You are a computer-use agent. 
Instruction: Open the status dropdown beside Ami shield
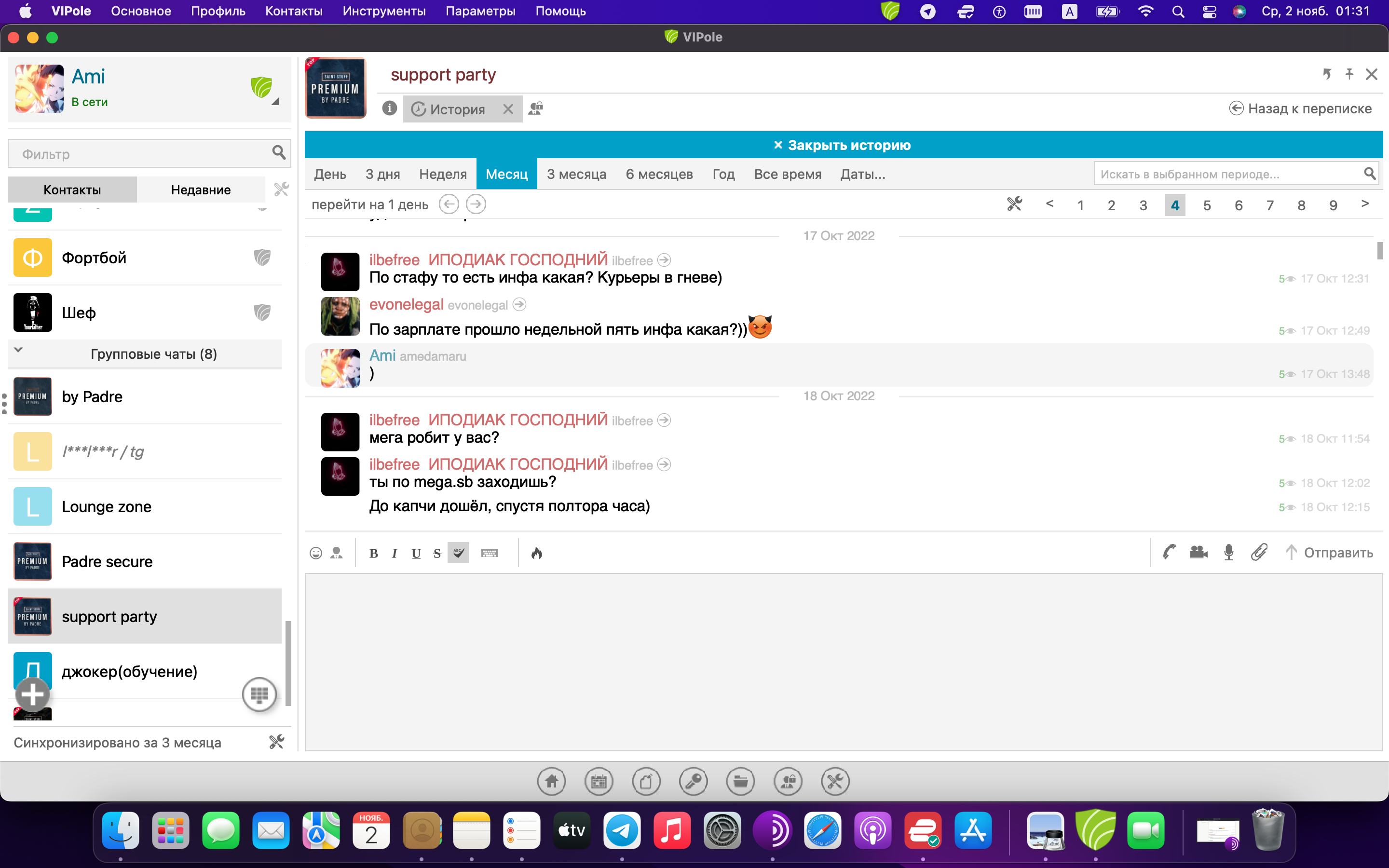[x=275, y=102]
